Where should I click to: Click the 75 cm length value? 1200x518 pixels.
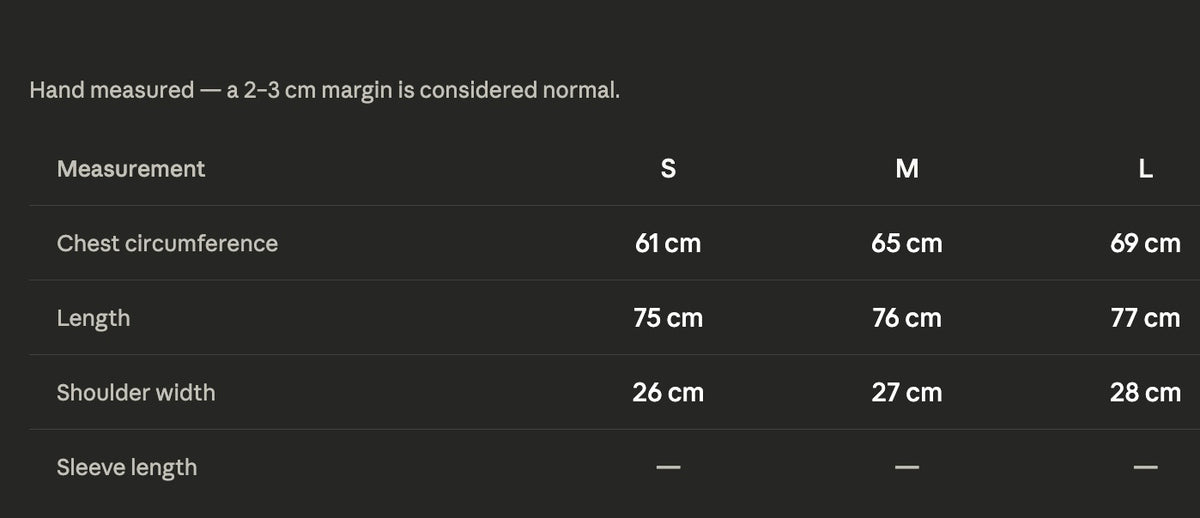668,318
